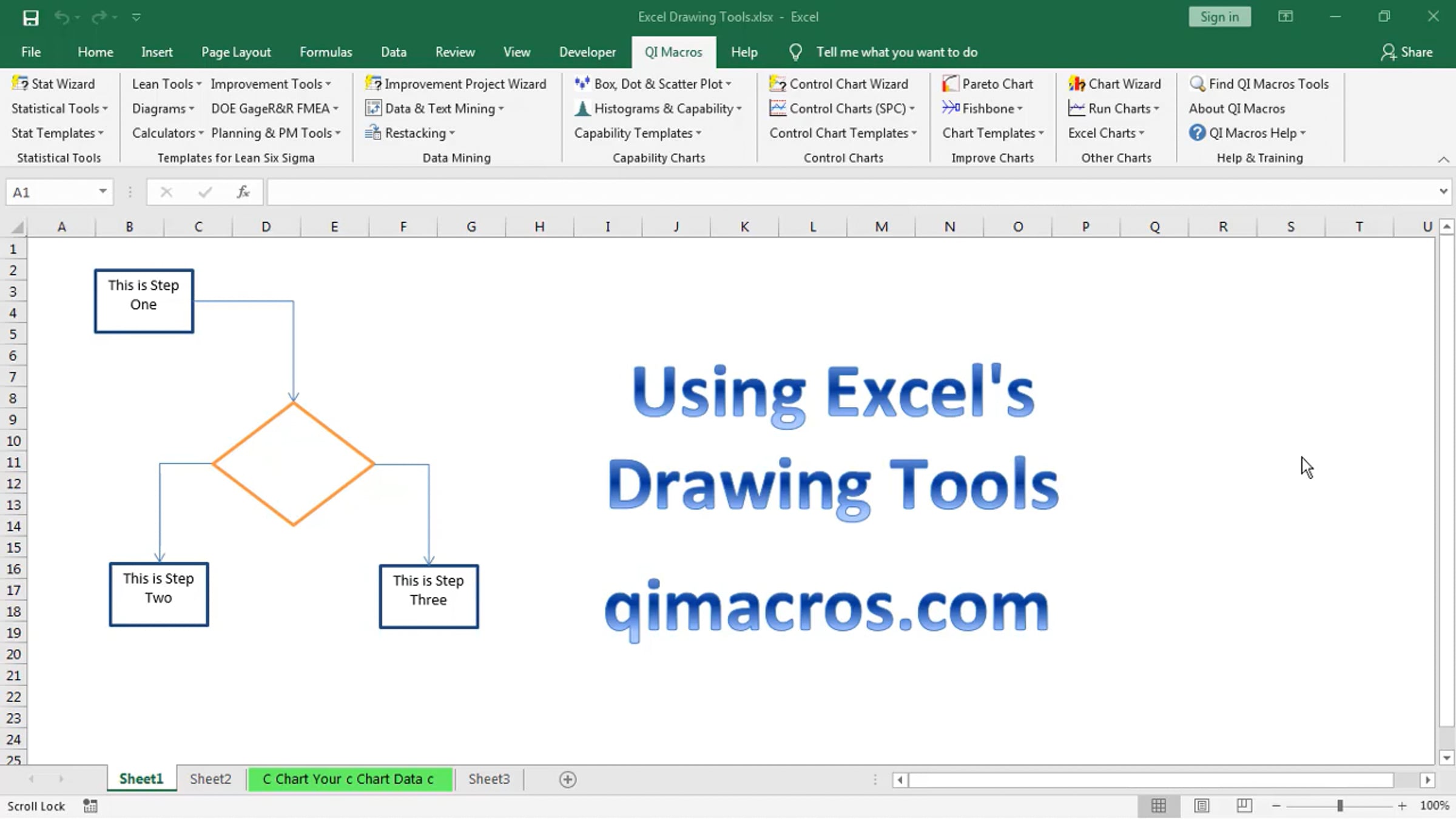Open Excel Charts dropdown
The width and height of the screenshot is (1456, 819).
click(x=1107, y=133)
